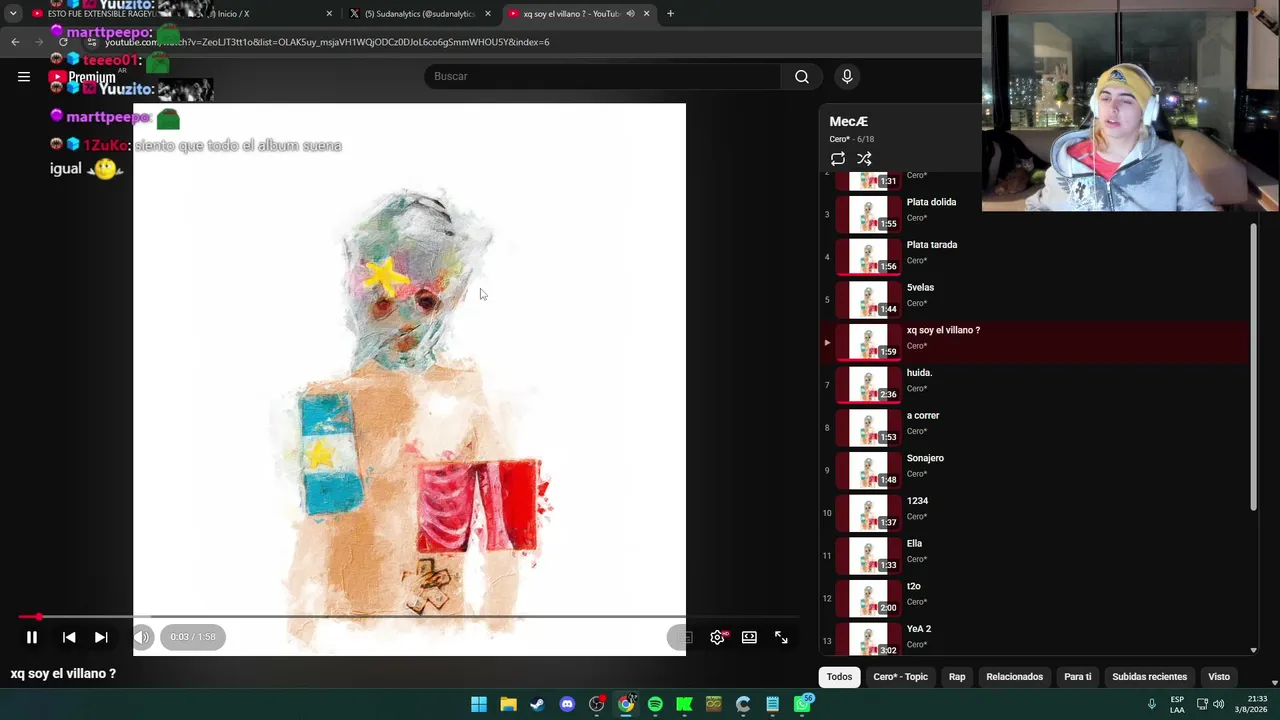Toggle subtitles on the video player
Image resolution: width=1280 pixels, height=720 pixels.
[x=685, y=637]
